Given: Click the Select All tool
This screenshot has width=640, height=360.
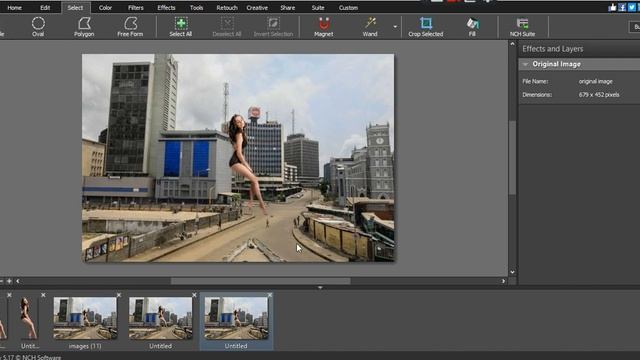Looking at the screenshot, I should (x=181, y=27).
